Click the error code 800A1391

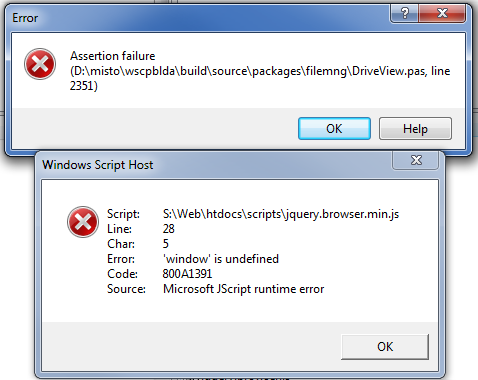(x=187, y=274)
